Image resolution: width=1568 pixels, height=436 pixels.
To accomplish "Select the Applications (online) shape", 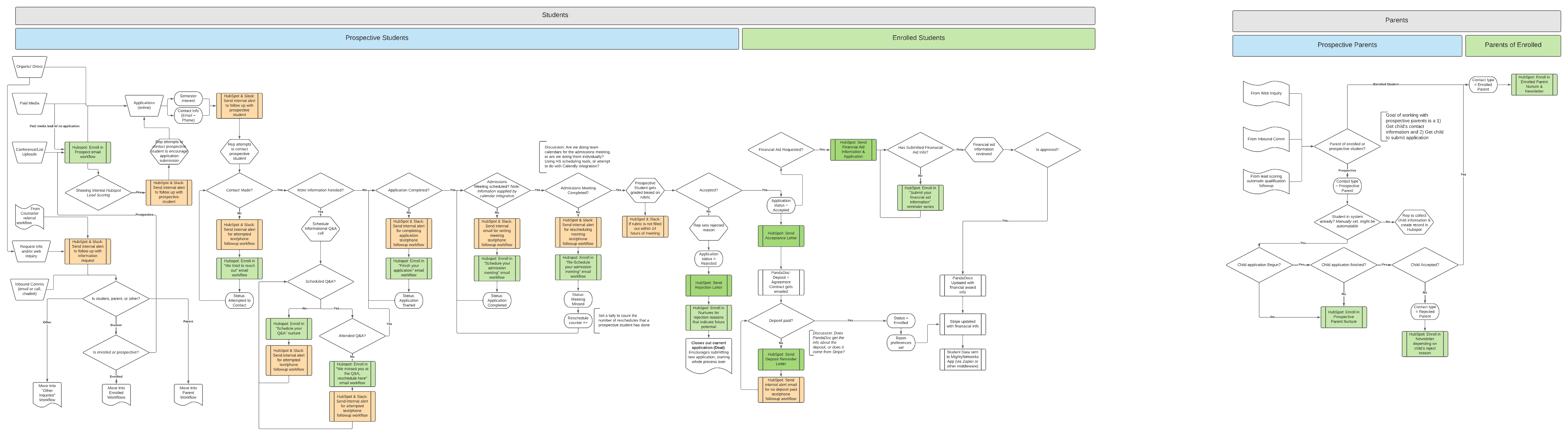I will pyautogui.click(x=144, y=106).
